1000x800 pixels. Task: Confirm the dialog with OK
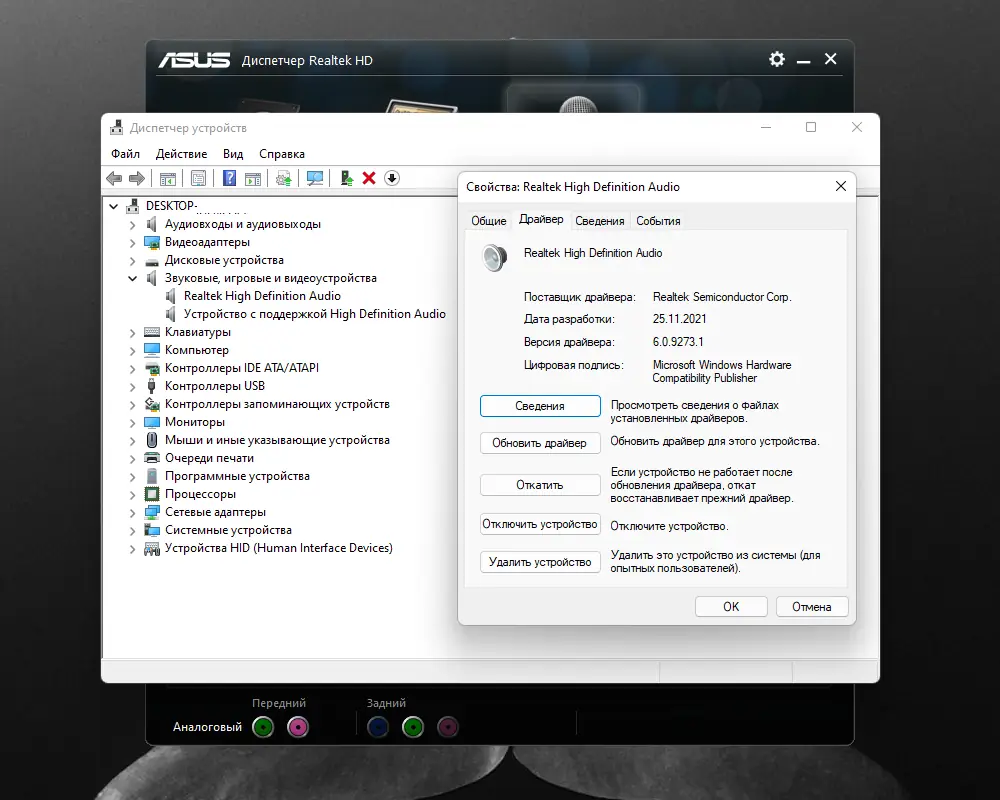[731, 607]
